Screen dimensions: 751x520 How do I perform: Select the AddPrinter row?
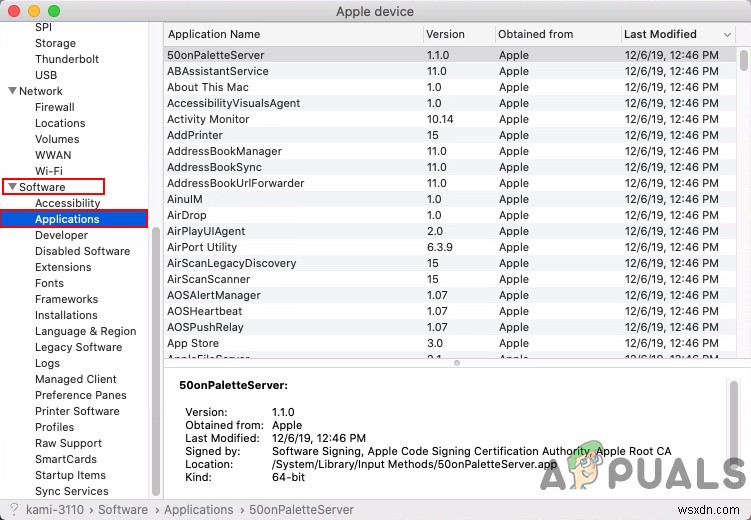click(450, 135)
